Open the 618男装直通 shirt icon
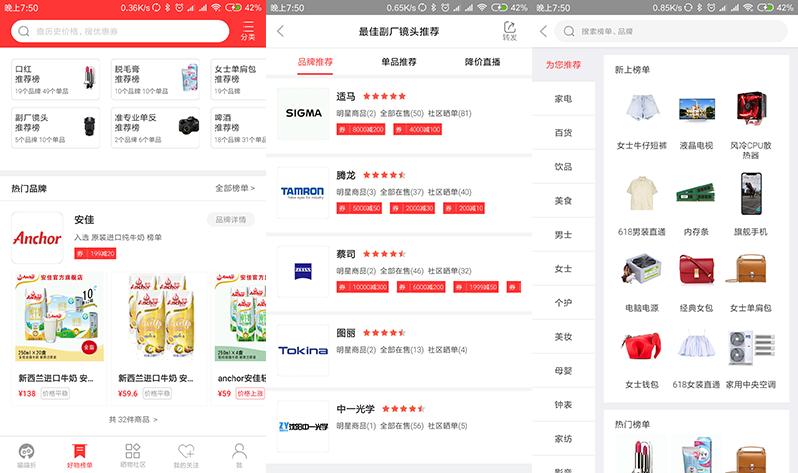This screenshot has height=473, width=798. (x=642, y=193)
